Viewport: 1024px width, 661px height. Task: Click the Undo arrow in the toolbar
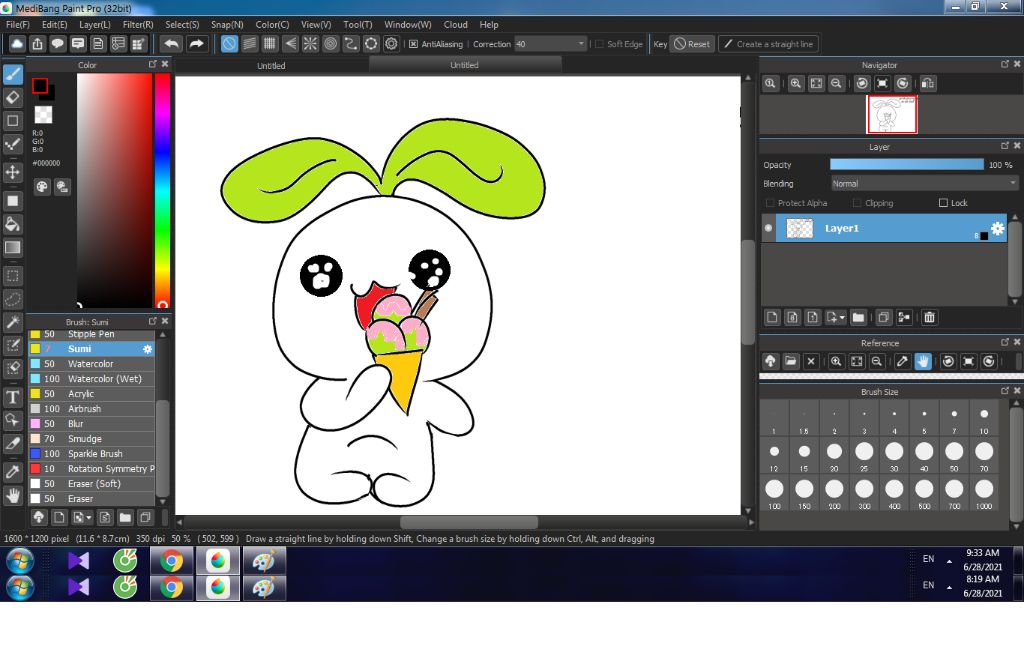coord(172,44)
